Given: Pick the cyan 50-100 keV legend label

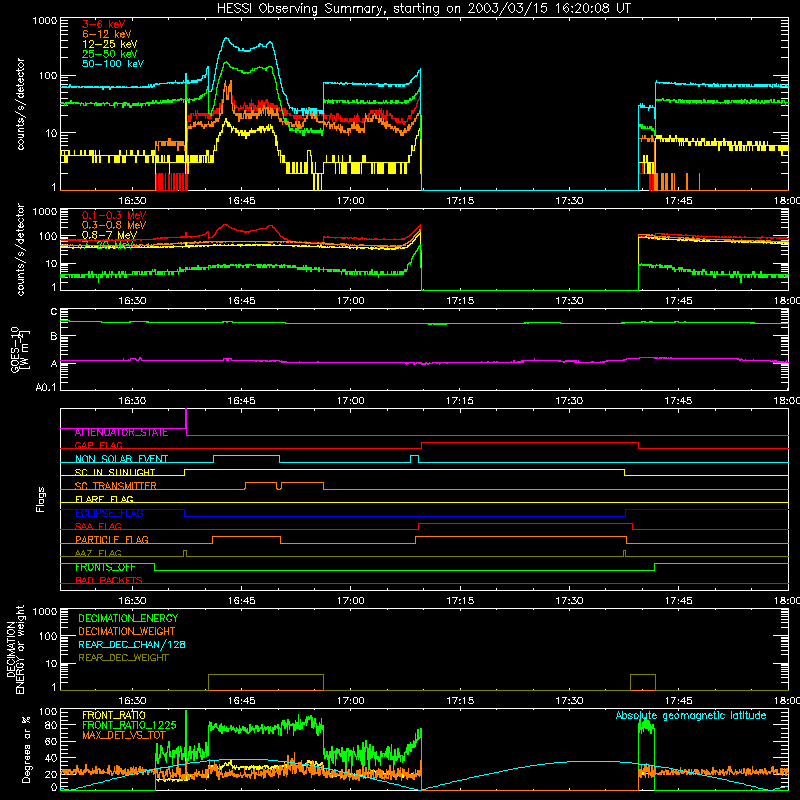Looking at the screenshot, I should tap(113, 64).
